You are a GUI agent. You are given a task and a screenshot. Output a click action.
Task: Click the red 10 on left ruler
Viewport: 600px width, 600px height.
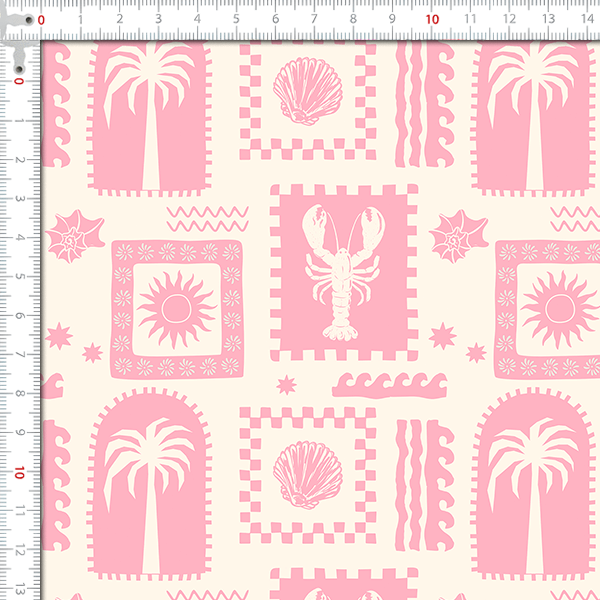point(18,472)
